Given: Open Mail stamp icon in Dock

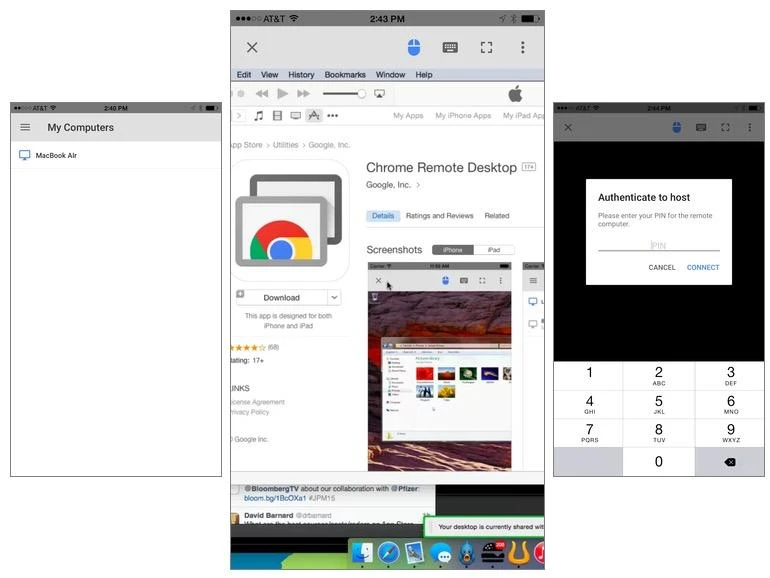Looking at the screenshot, I should pos(414,553).
